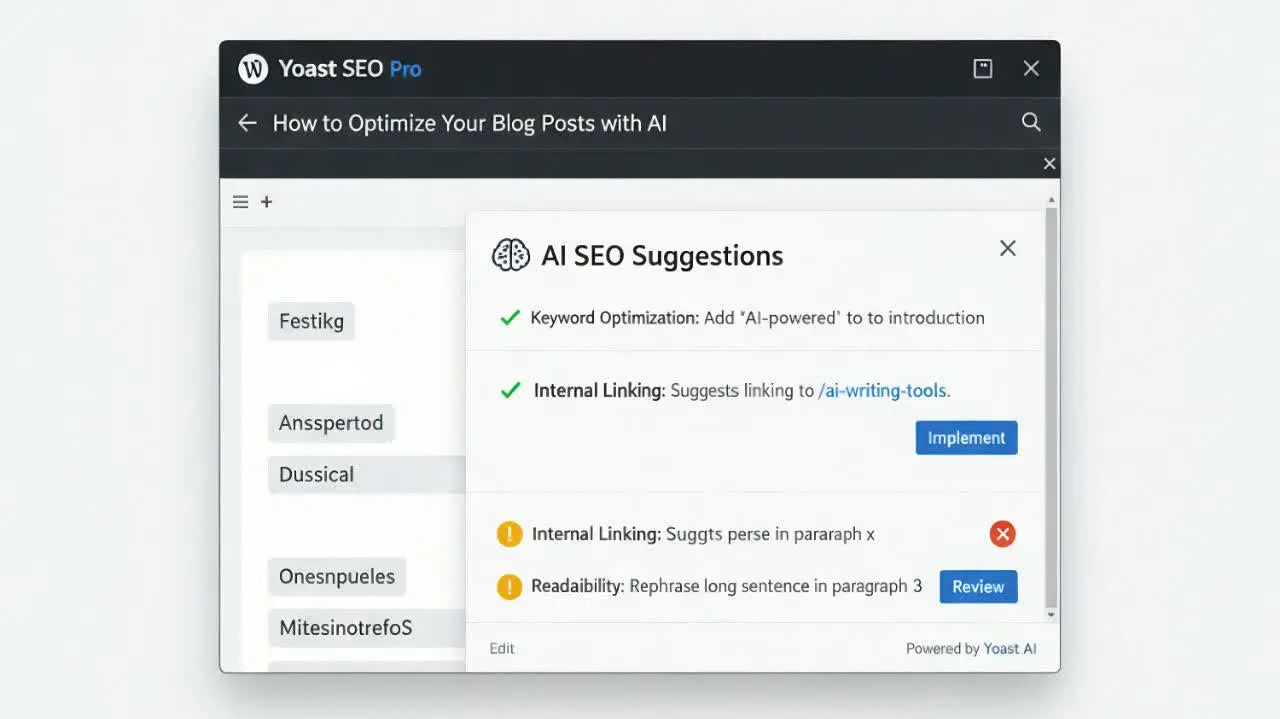Click the AI brain icon in the suggestions header
The image size is (1280, 719).
[511, 254]
